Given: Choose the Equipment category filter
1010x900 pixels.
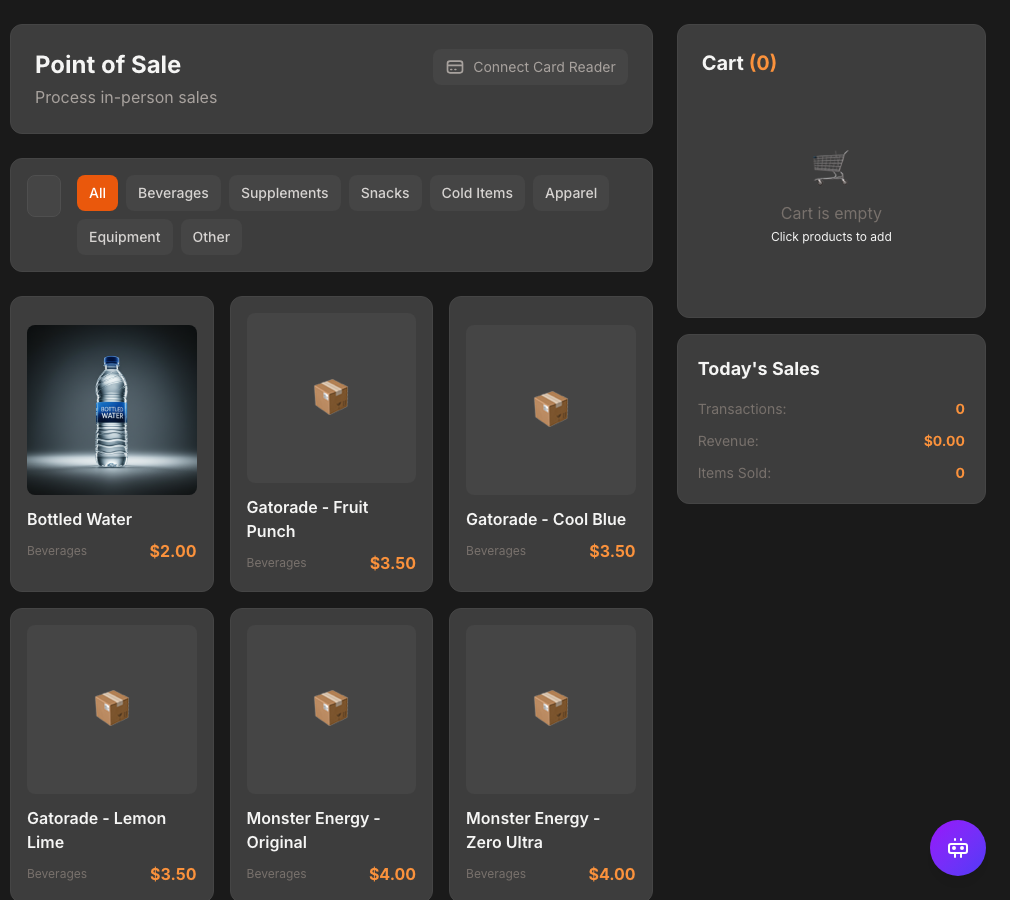Looking at the screenshot, I should tap(125, 237).
